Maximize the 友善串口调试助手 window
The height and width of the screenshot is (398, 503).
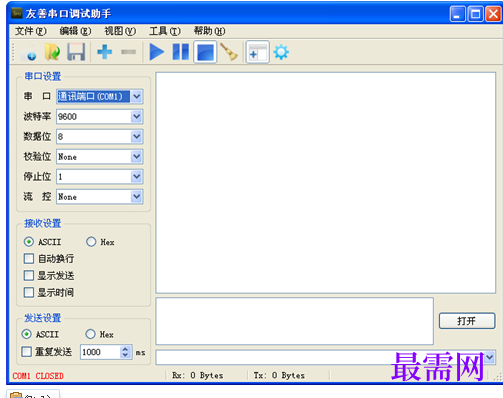click(x=475, y=14)
